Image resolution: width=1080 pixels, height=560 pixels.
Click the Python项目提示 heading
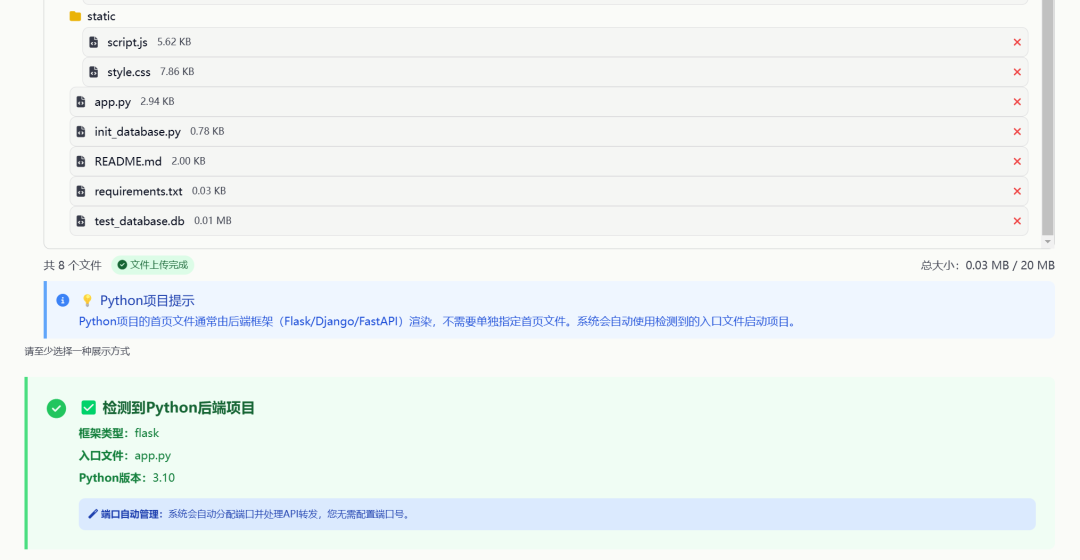point(147,300)
